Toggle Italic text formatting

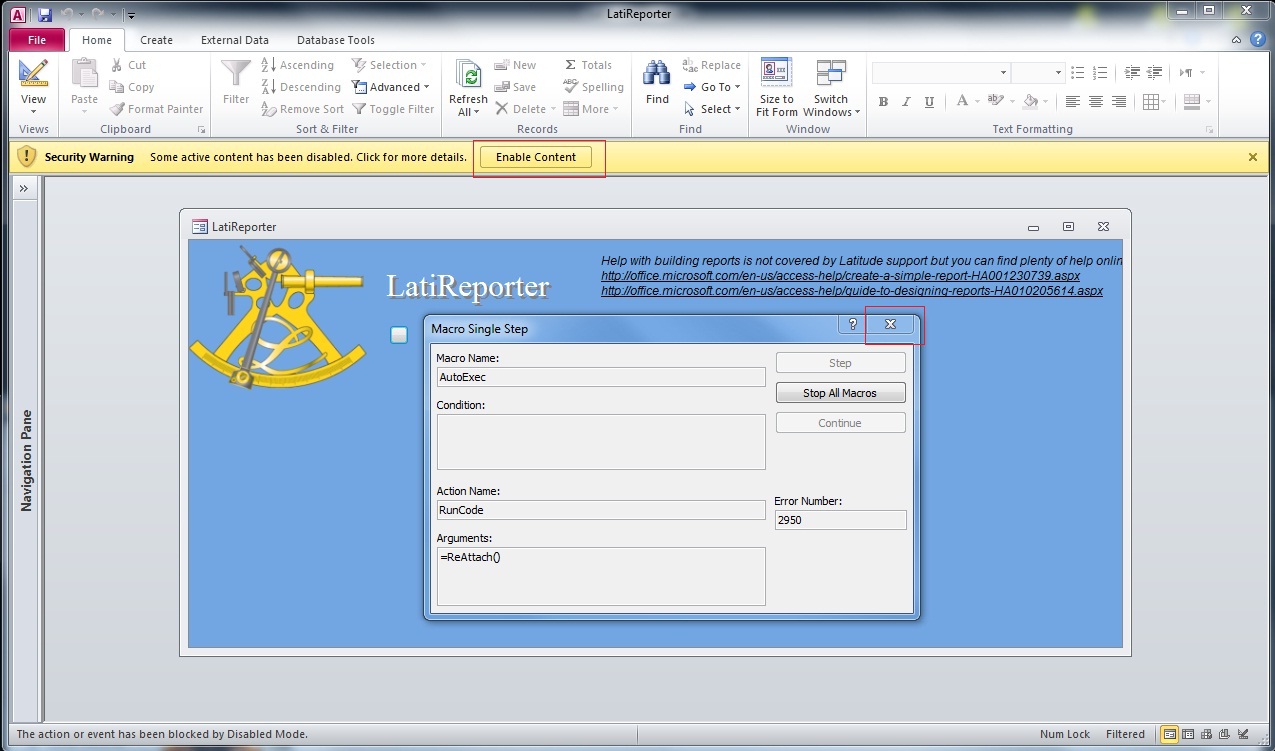pos(906,102)
